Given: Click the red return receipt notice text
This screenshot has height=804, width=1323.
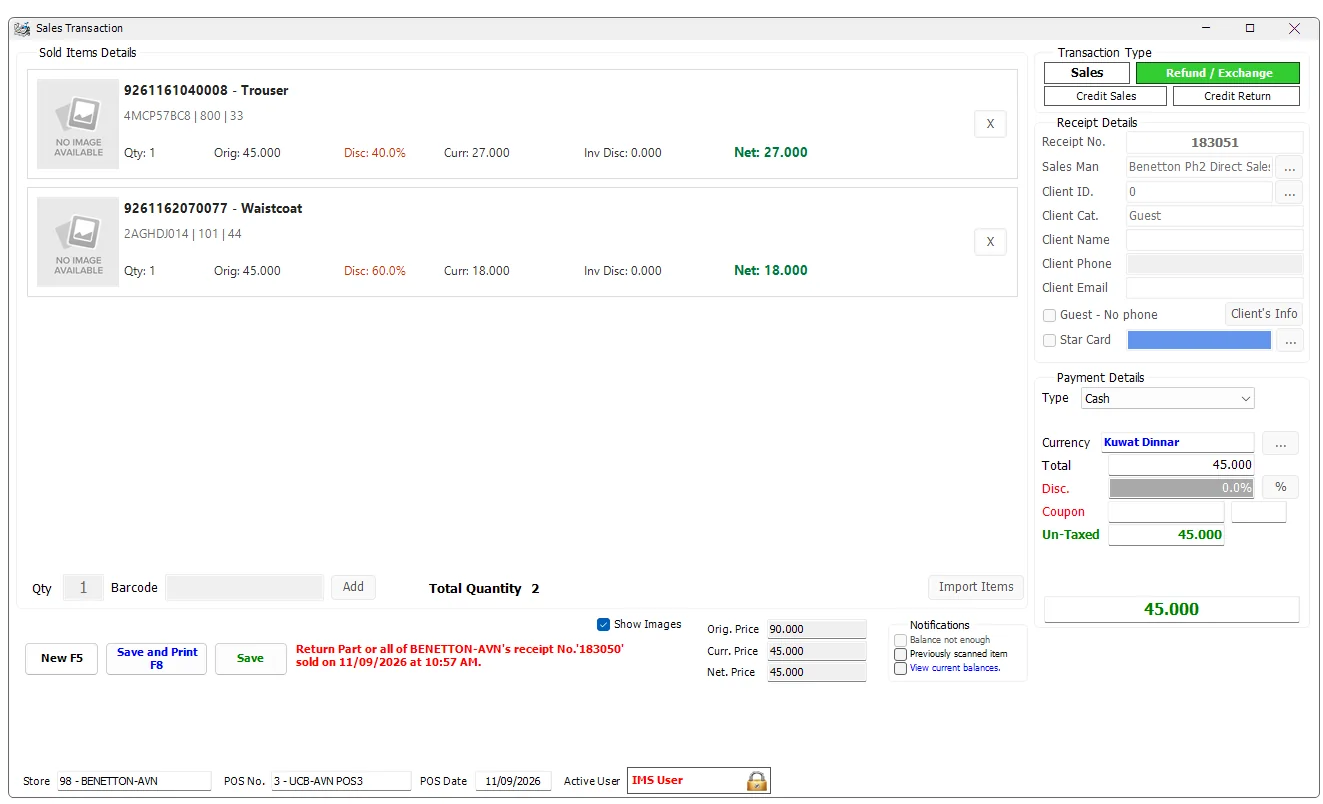Looking at the screenshot, I should pos(460,656).
